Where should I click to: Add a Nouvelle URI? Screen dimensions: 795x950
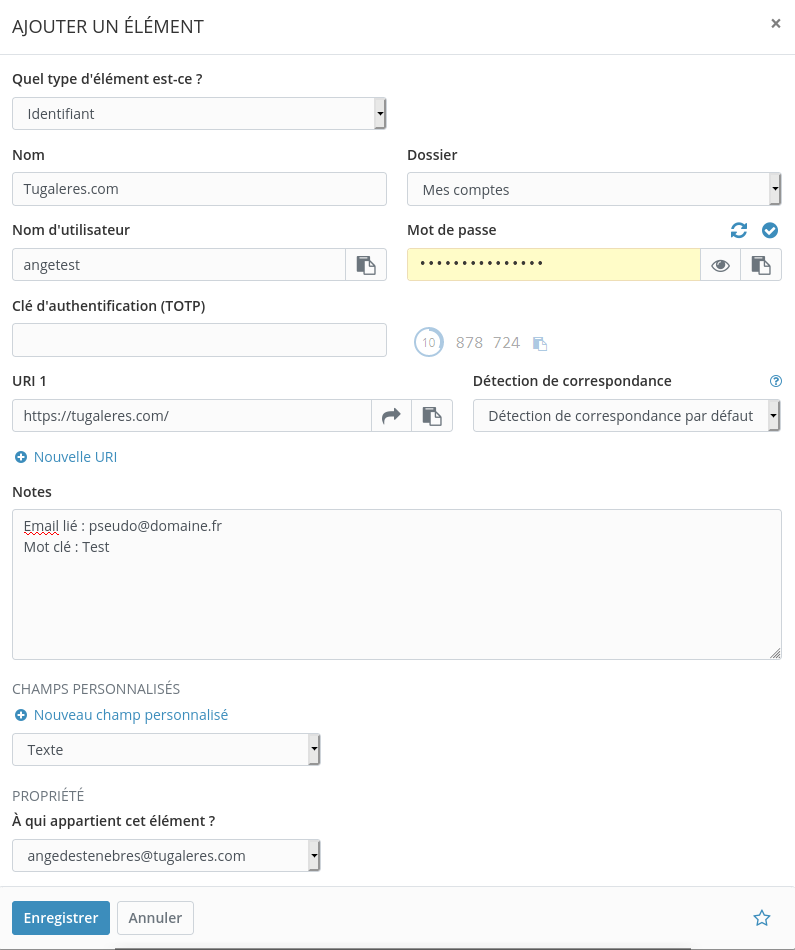(66, 457)
